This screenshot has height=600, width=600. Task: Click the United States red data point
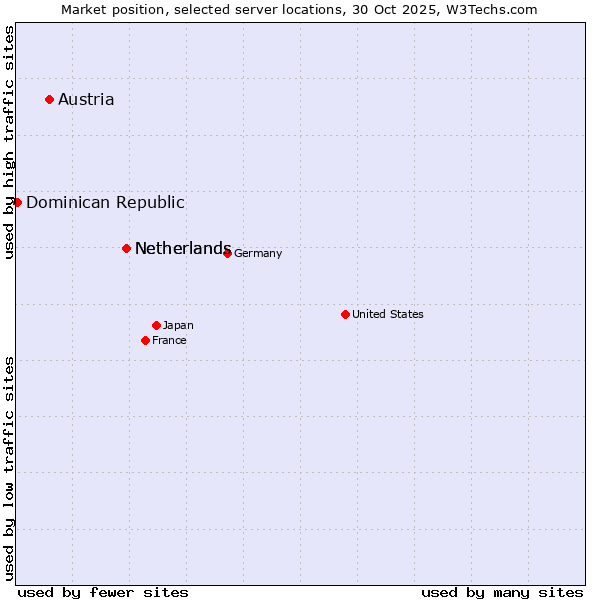(x=345, y=314)
